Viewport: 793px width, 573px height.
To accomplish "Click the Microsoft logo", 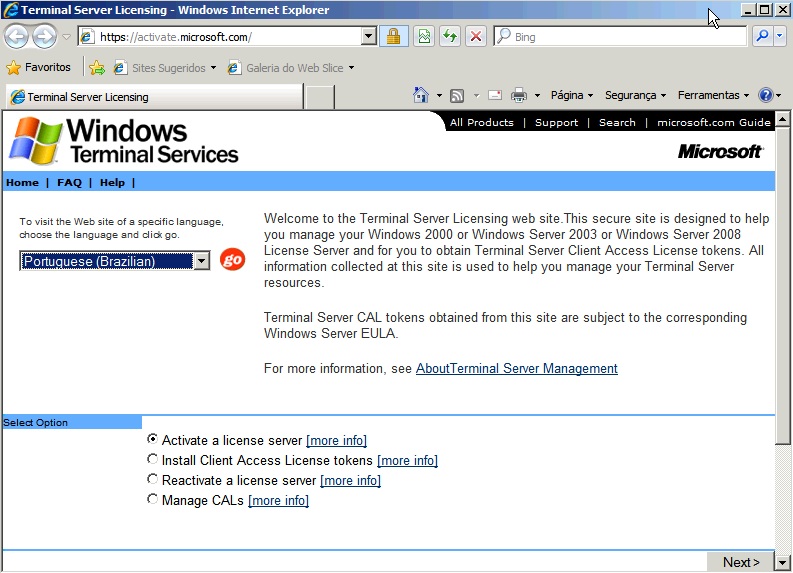I will tap(720, 151).
